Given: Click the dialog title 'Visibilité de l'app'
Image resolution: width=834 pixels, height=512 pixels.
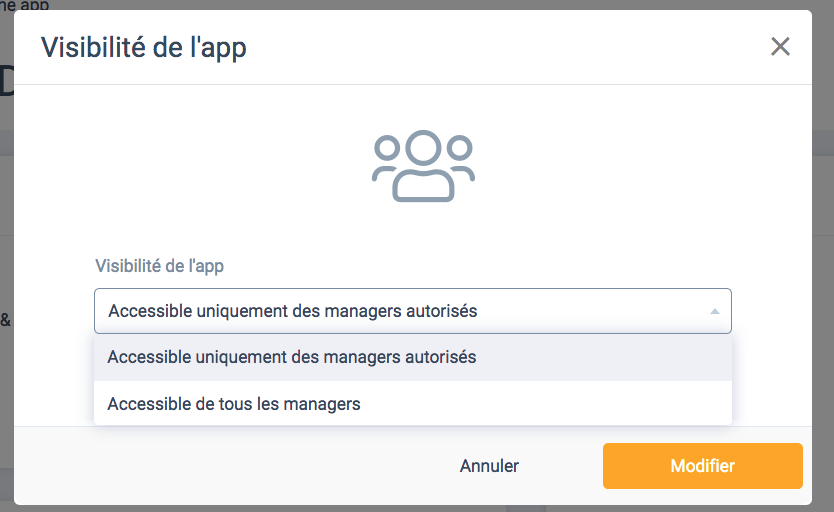Looking at the screenshot, I should pos(144,47).
